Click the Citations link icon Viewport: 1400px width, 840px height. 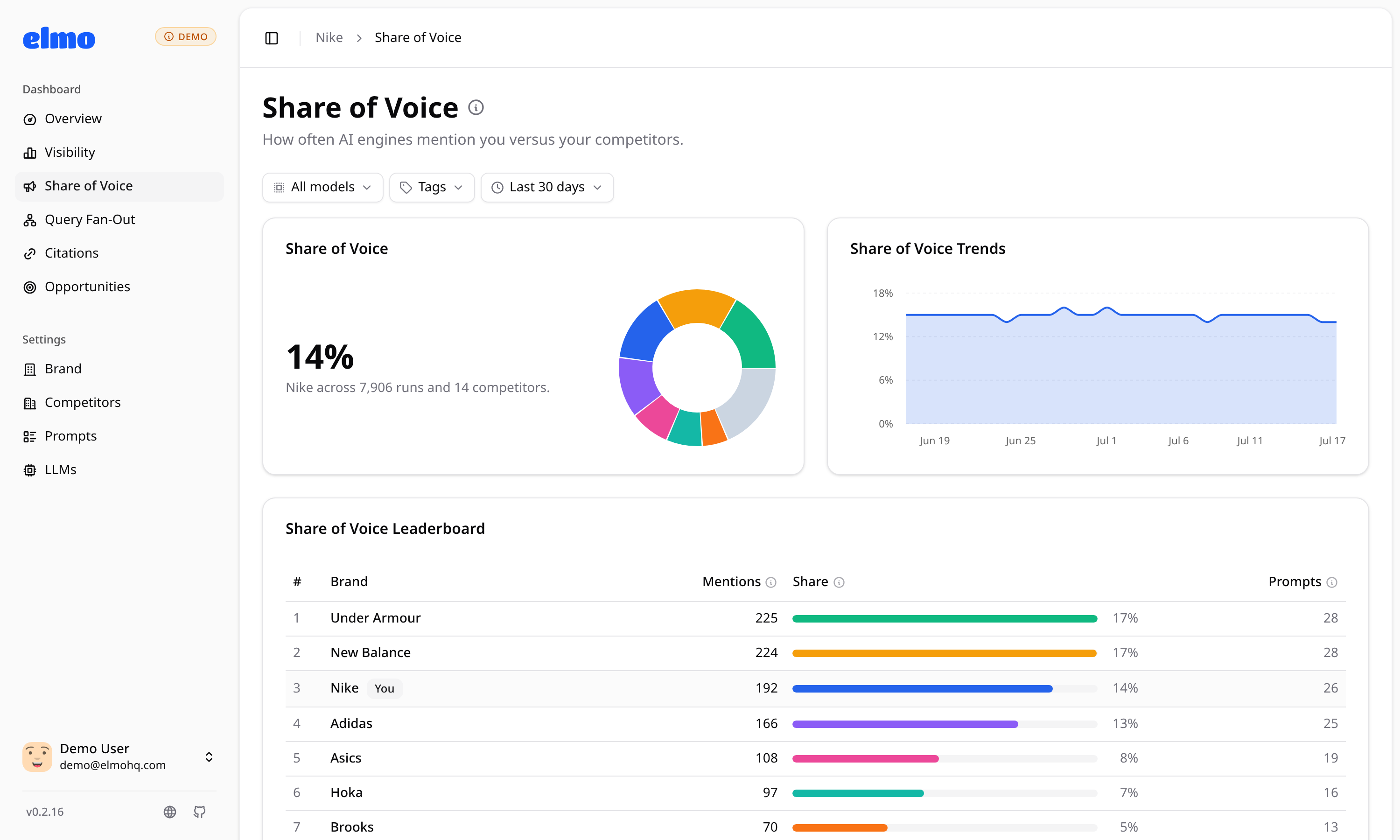coord(30,253)
